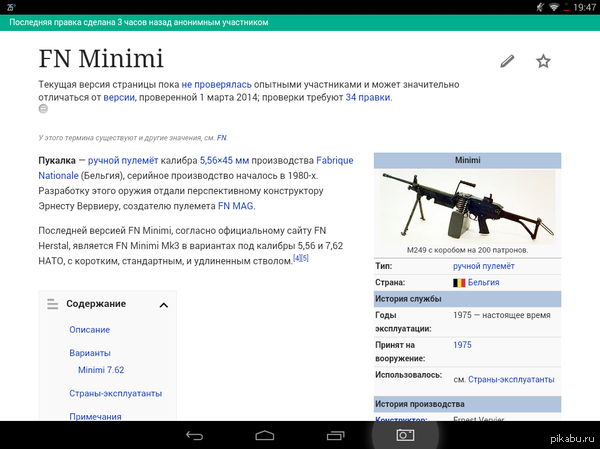The height and width of the screenshot is (449, 600).
Task: Tap the muted notification icon
Action: tap(540, 7)
